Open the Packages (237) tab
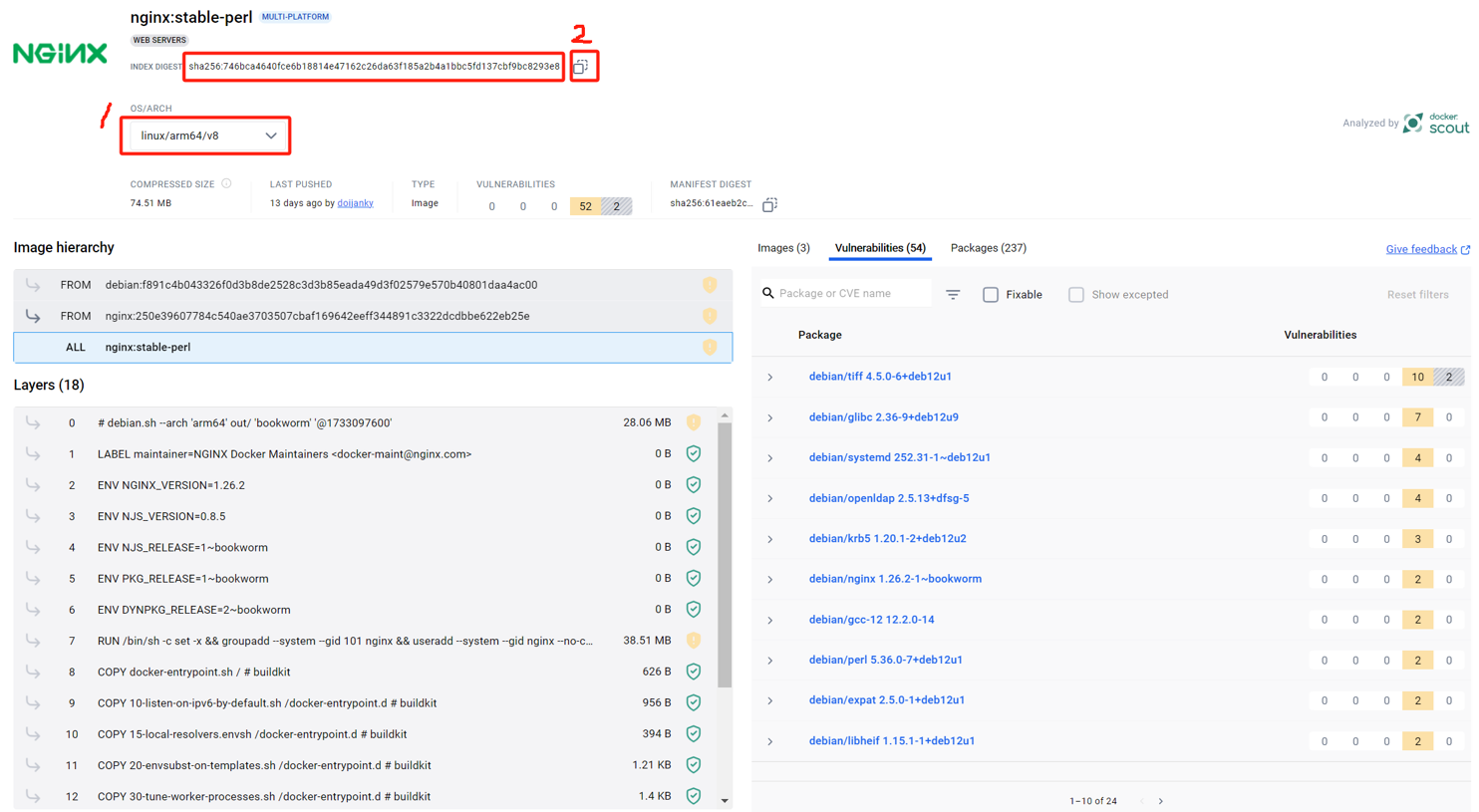This screenshot has width=1479, height=812. coord(989,248)
